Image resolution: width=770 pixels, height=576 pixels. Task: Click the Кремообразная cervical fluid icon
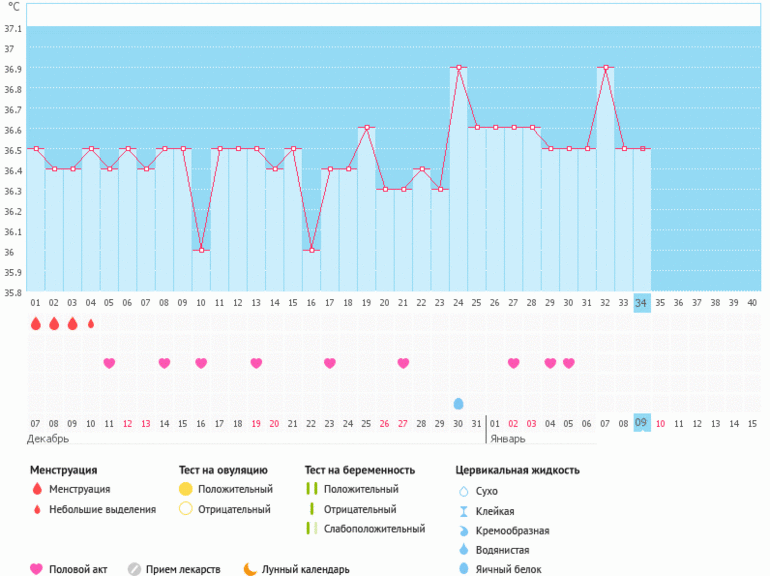point(462,530)
